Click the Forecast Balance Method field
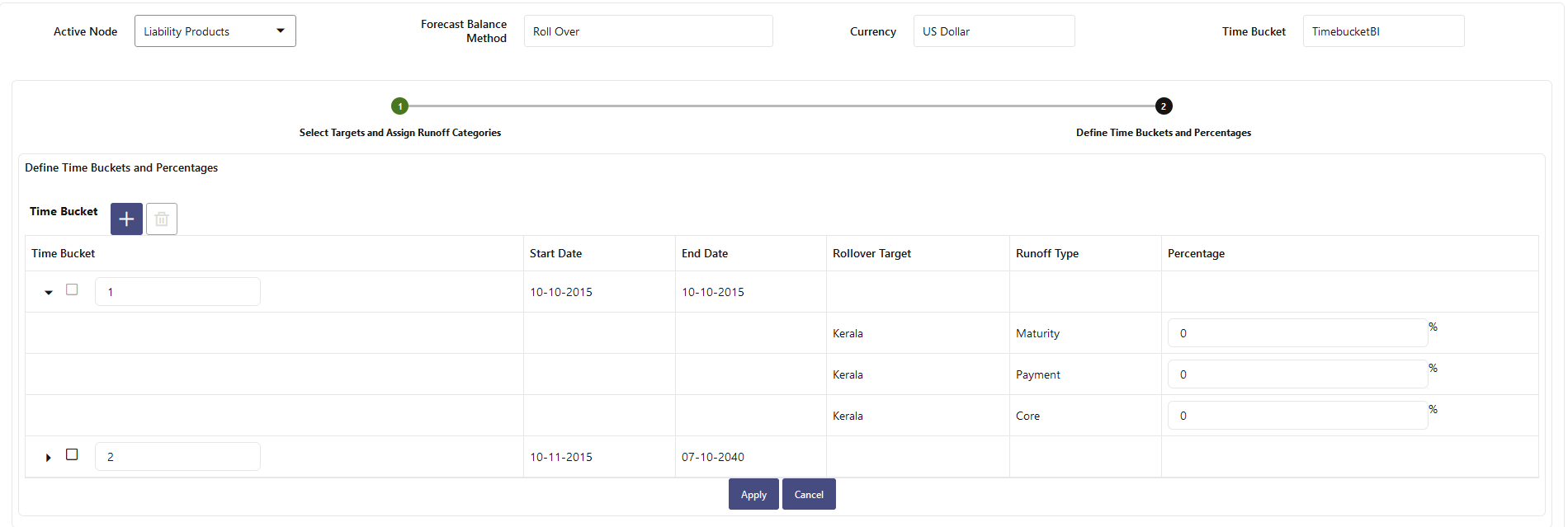 pos(648,31)
